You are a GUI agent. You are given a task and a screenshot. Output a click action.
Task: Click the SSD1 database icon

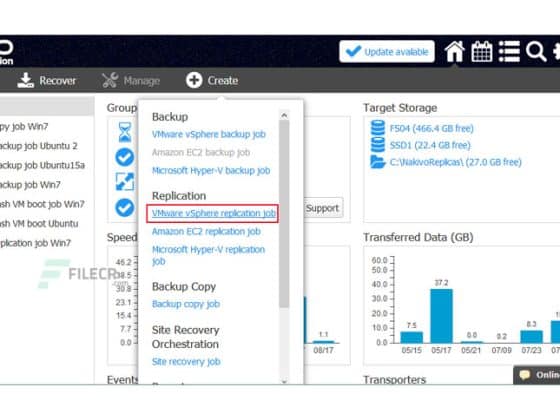click(378, 145)
